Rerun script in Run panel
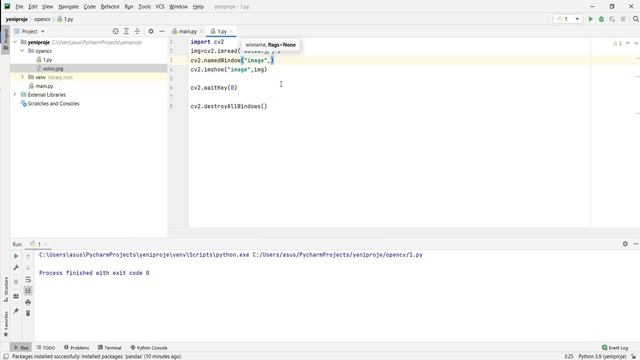 (x=16, y=256)
